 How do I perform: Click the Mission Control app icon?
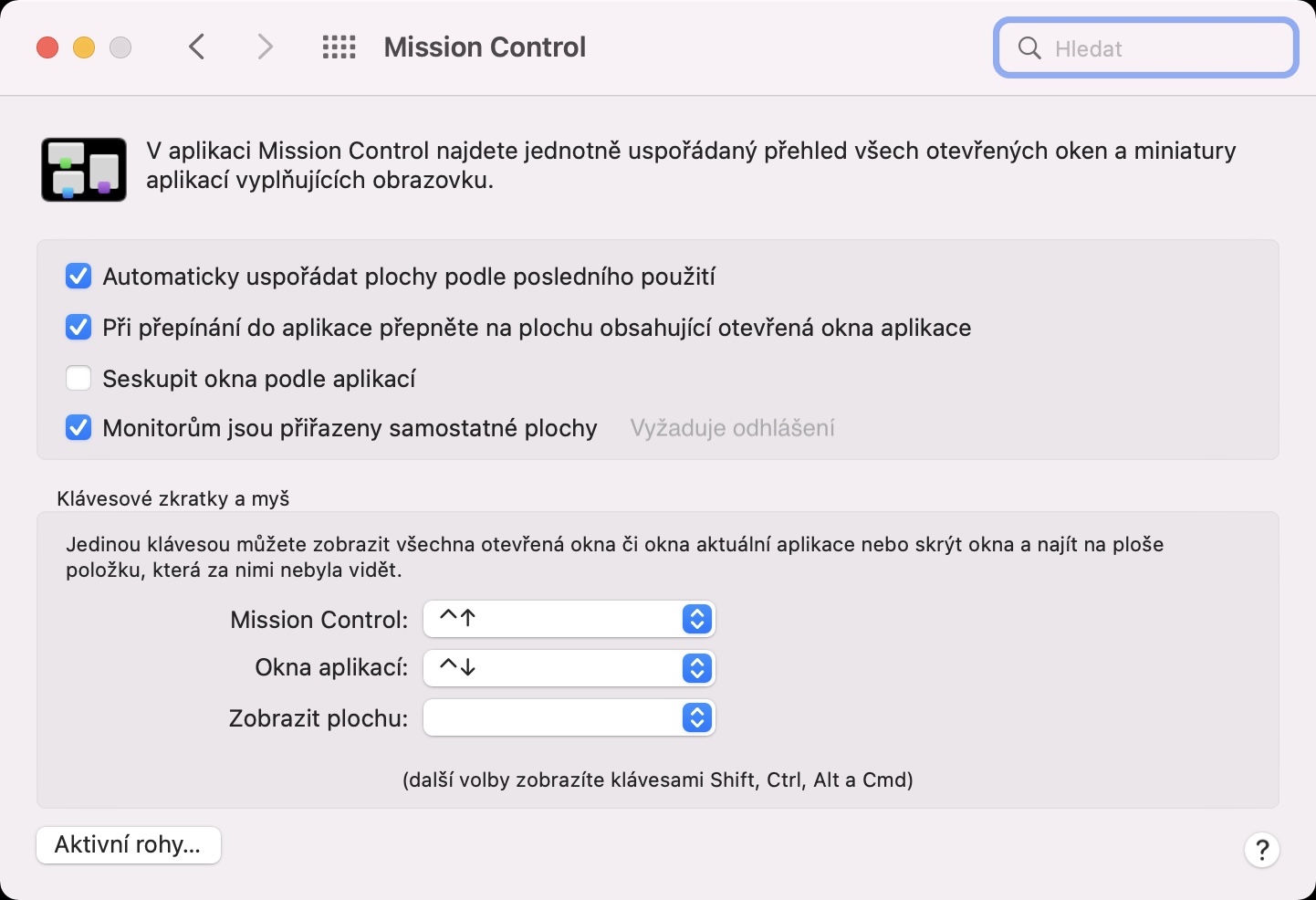[x=84, y=170]
